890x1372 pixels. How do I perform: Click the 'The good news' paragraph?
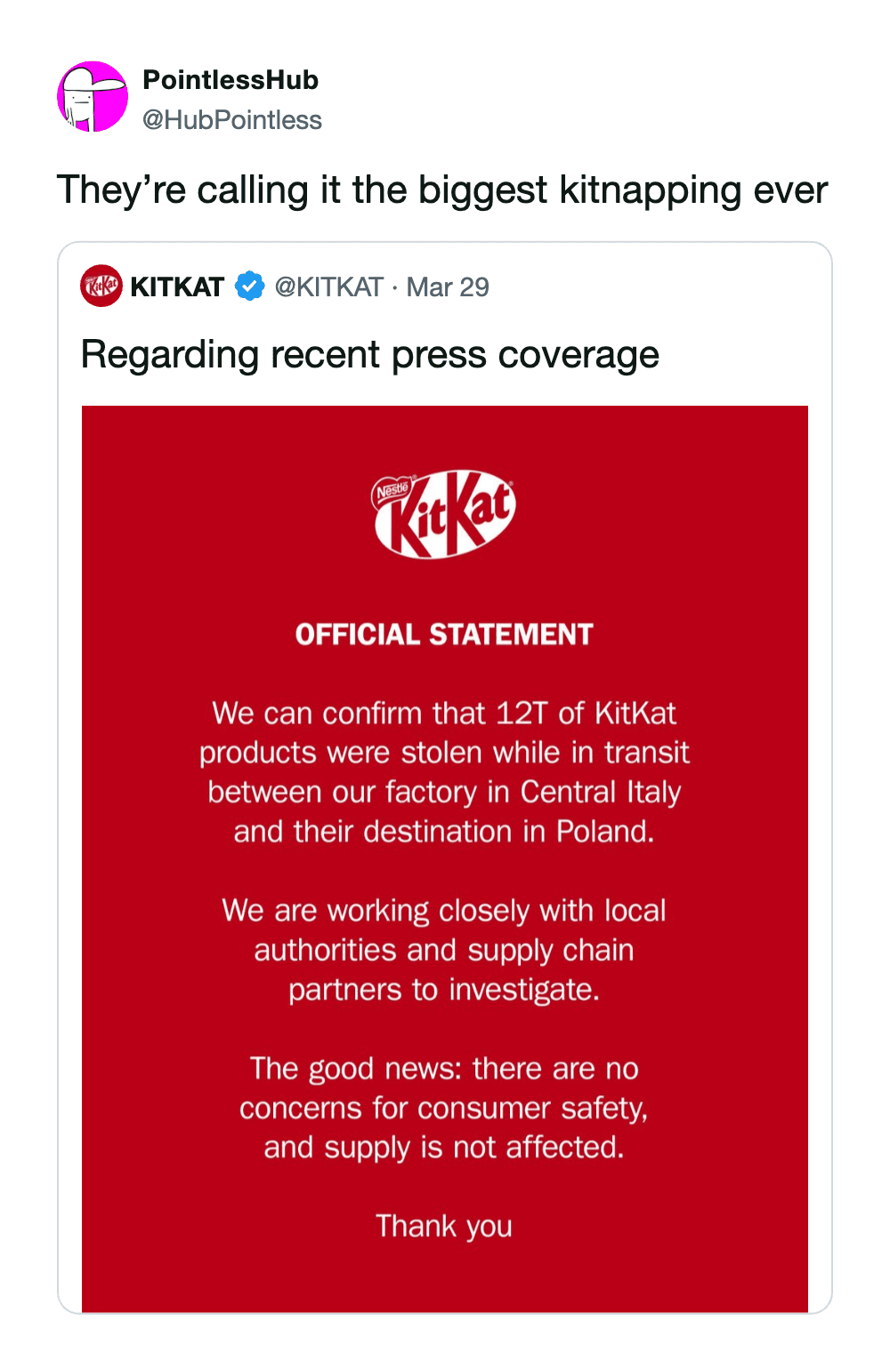coord(444,1108)
